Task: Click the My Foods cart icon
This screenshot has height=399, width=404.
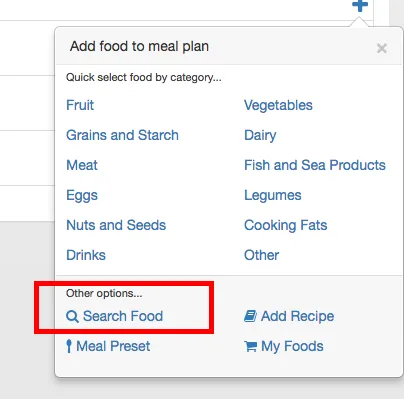Action: pyautogui.click(x=250, y=346)
